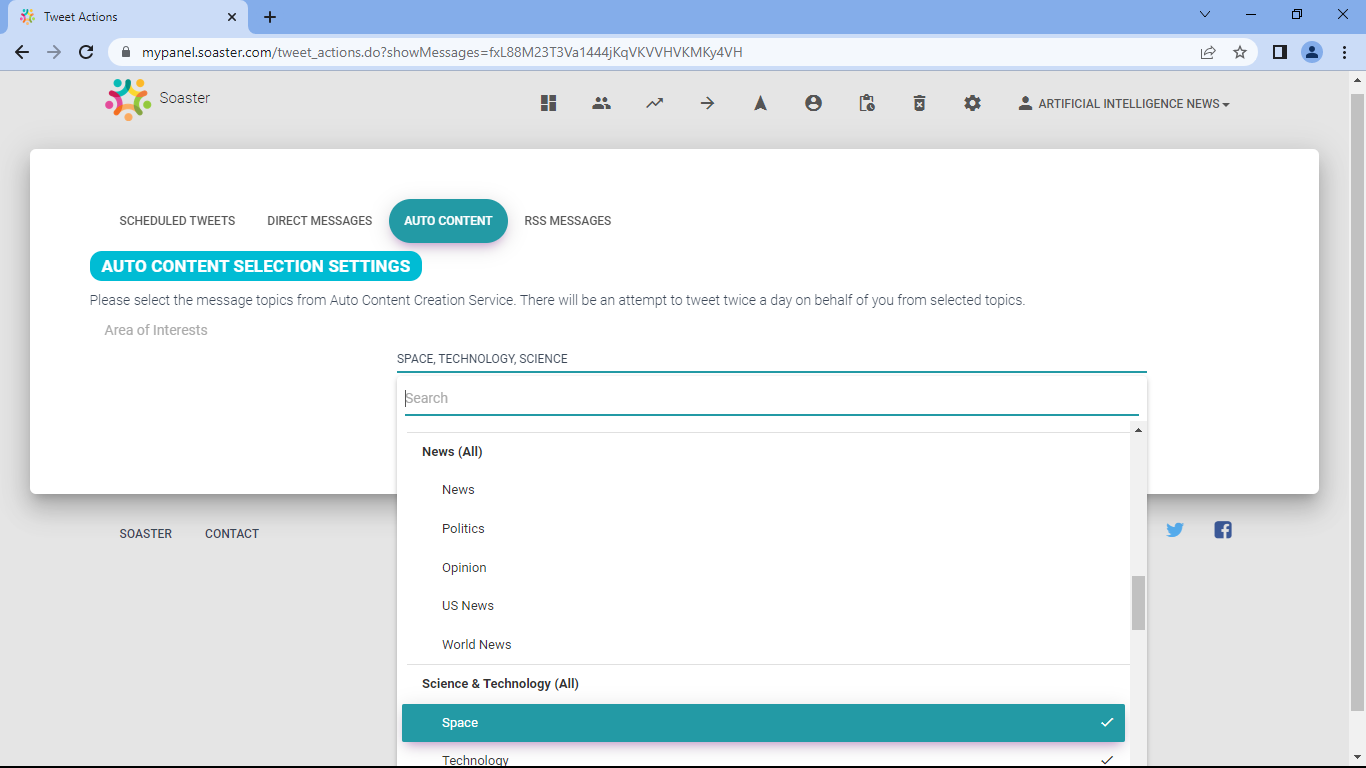
Task: Reload the page with the refresh icon
Action: (x=86, y=52)
